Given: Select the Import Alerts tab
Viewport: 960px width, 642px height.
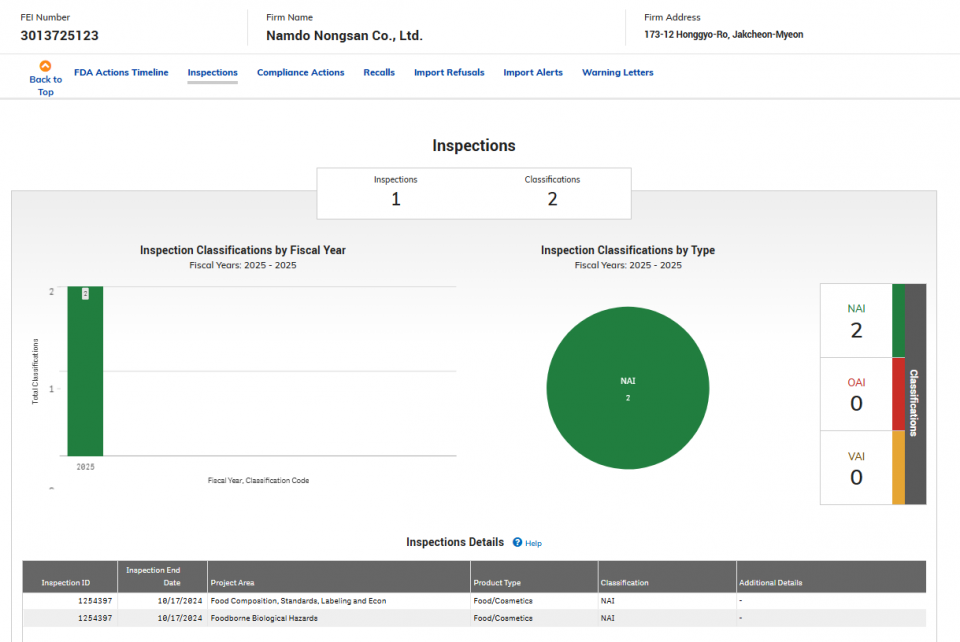Looking at the screenshot, I should (x=533, y=72).
